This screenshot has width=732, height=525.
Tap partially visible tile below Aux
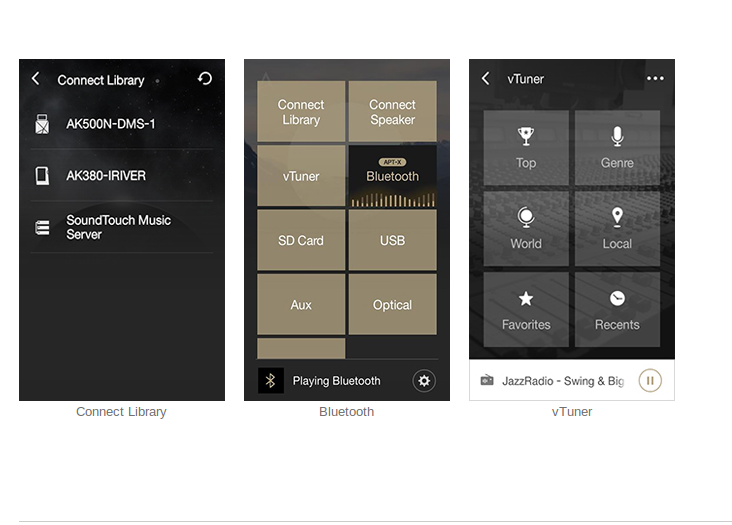pos(301,349)
